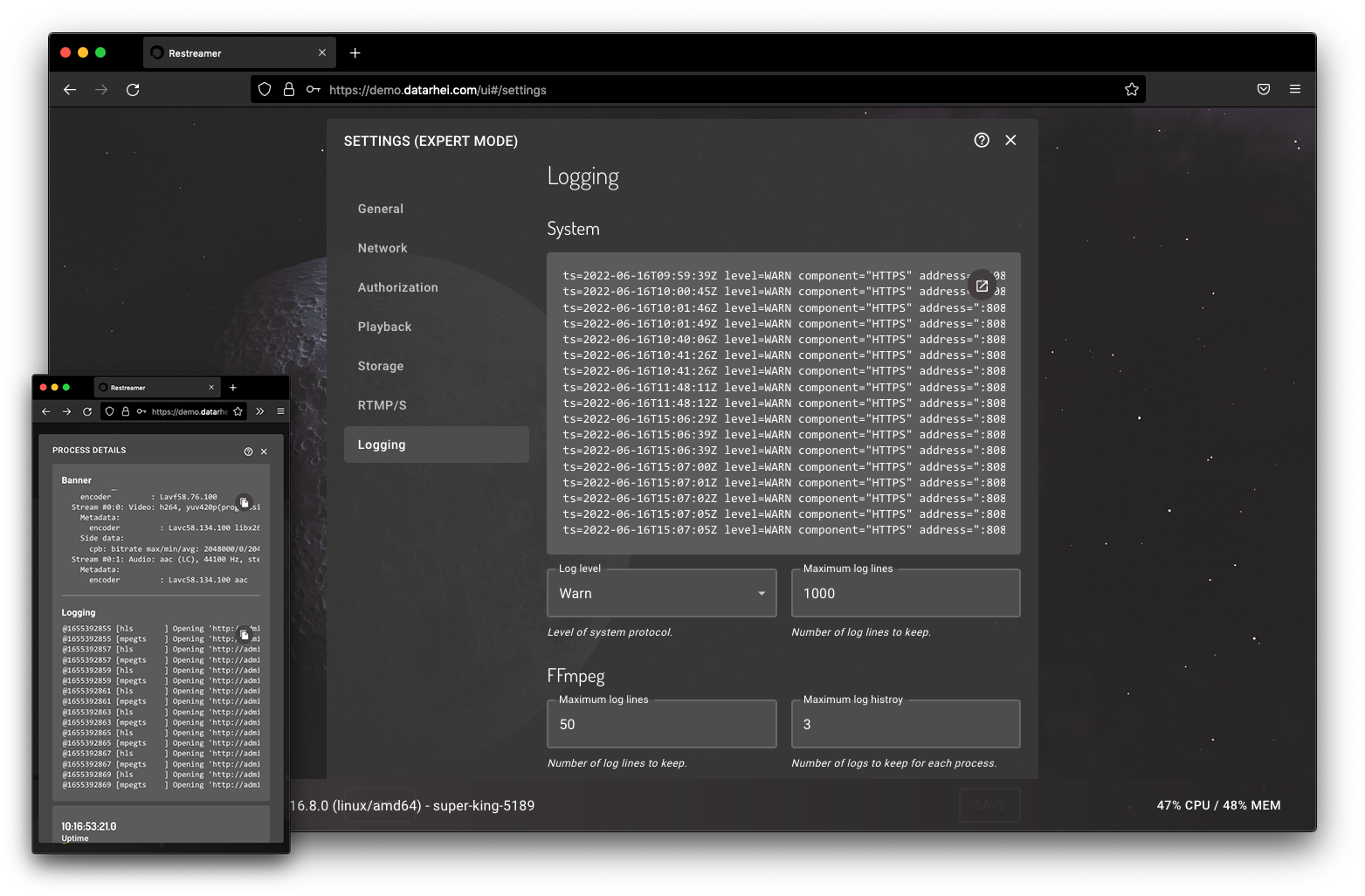This screenshot has height=896, width=1365.
Task: Copy the Banner text in Process Details
Action: point(245,502)
